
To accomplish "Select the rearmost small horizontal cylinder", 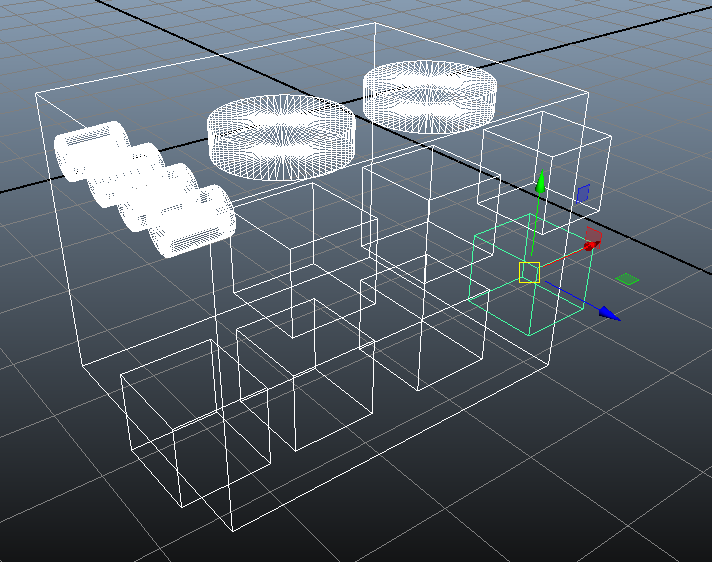I will point(91,150).
